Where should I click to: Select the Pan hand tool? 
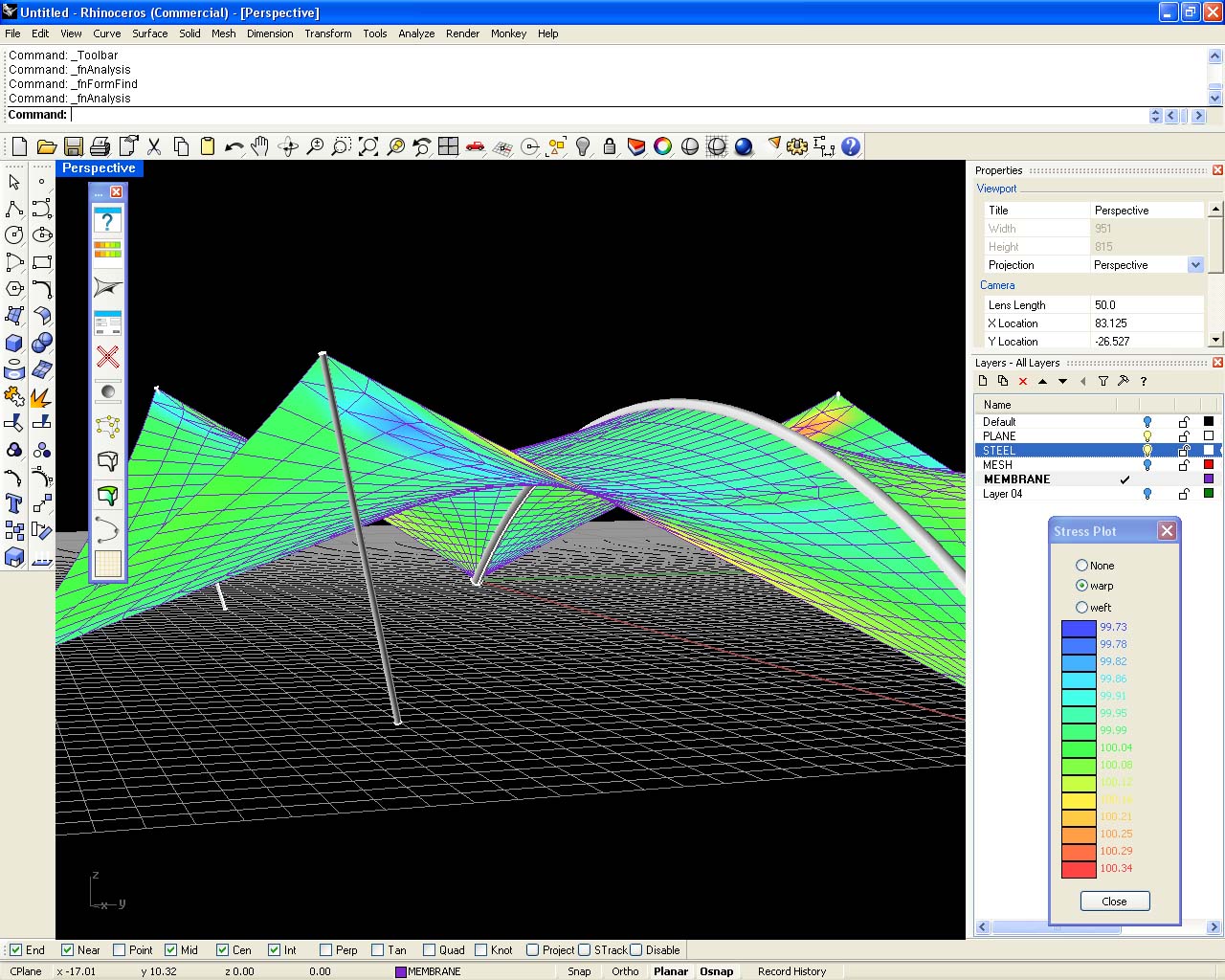[260, 146]
